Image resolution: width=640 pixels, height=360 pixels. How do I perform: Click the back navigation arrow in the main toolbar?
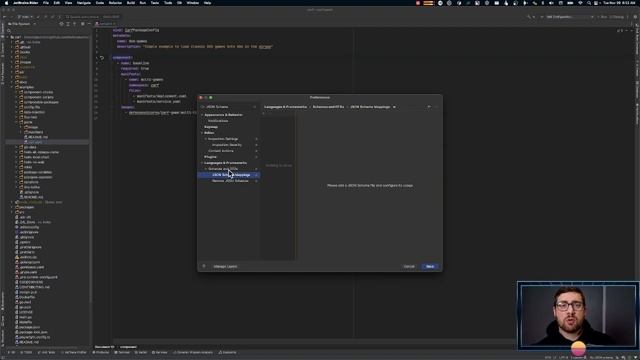click(4, 17)
